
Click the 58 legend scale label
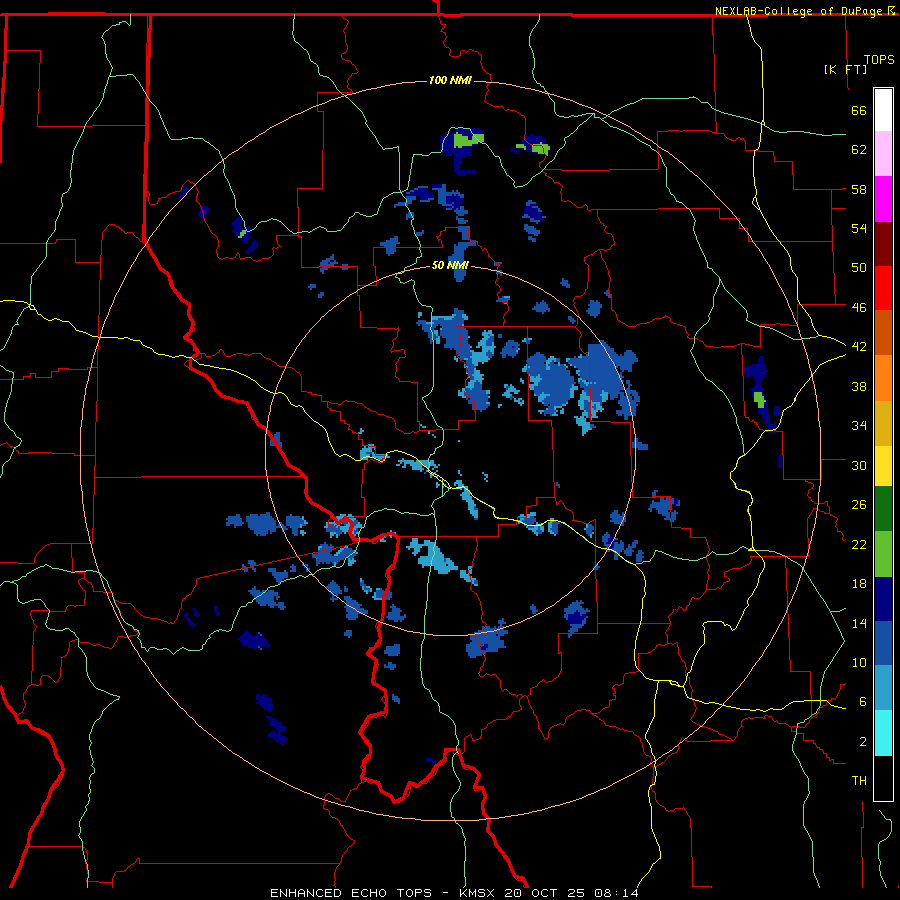pos(859,189)
